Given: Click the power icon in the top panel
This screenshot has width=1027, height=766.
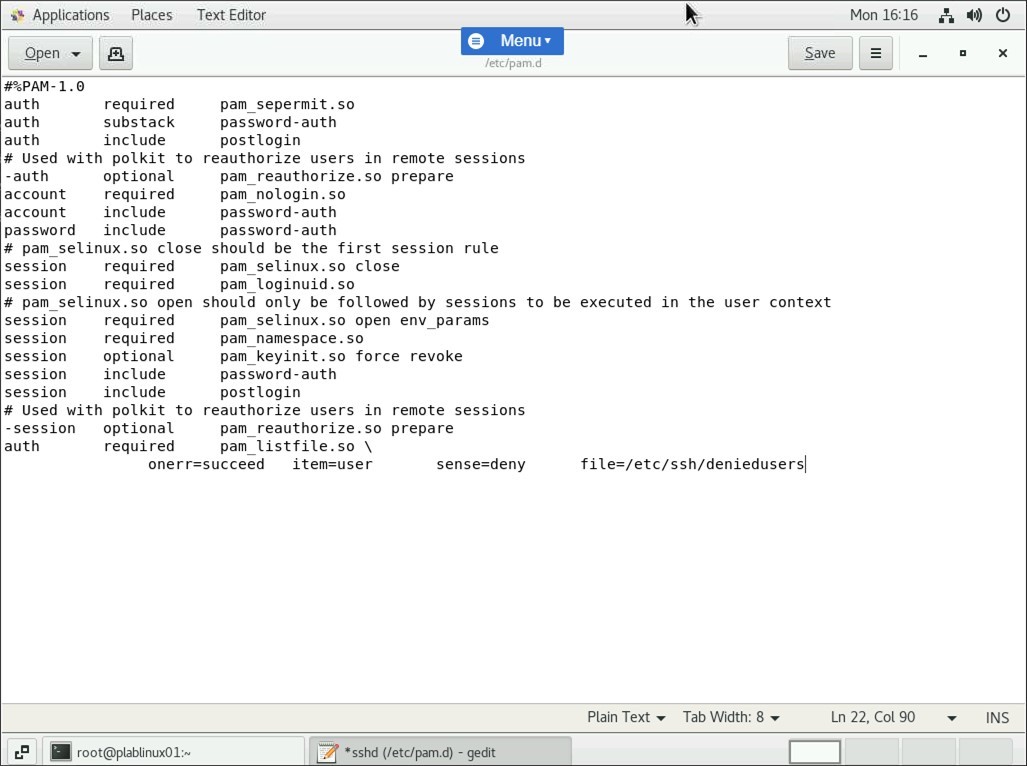Looking at the screenshot, I should point(1001,14).
